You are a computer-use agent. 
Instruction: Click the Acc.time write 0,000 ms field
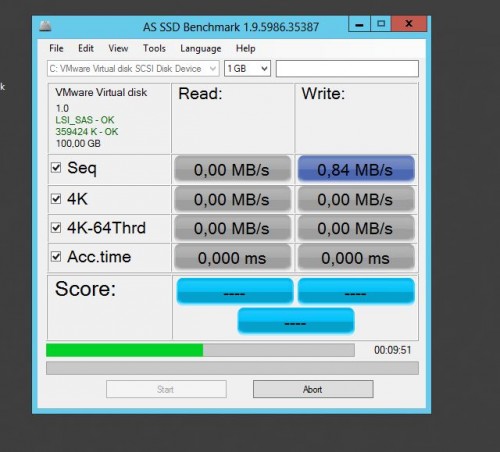356,258
